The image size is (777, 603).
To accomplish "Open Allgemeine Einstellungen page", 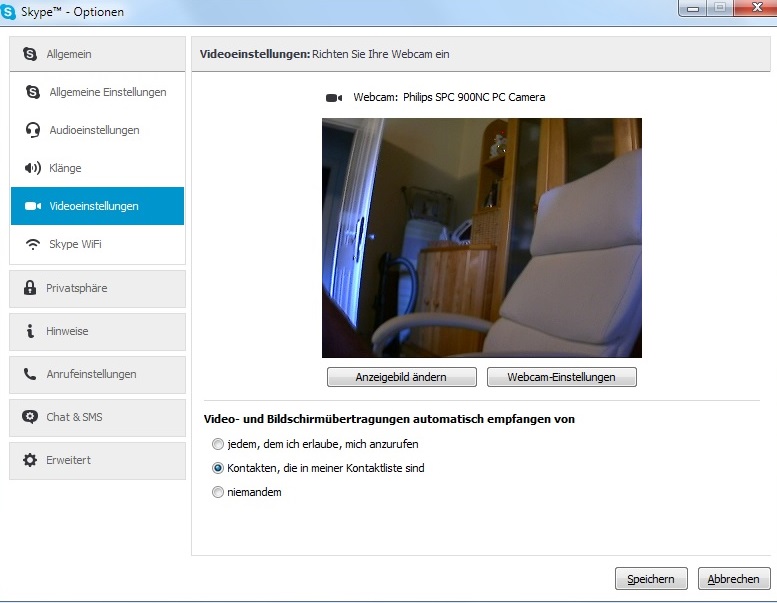I will click(x=97, y=92).
